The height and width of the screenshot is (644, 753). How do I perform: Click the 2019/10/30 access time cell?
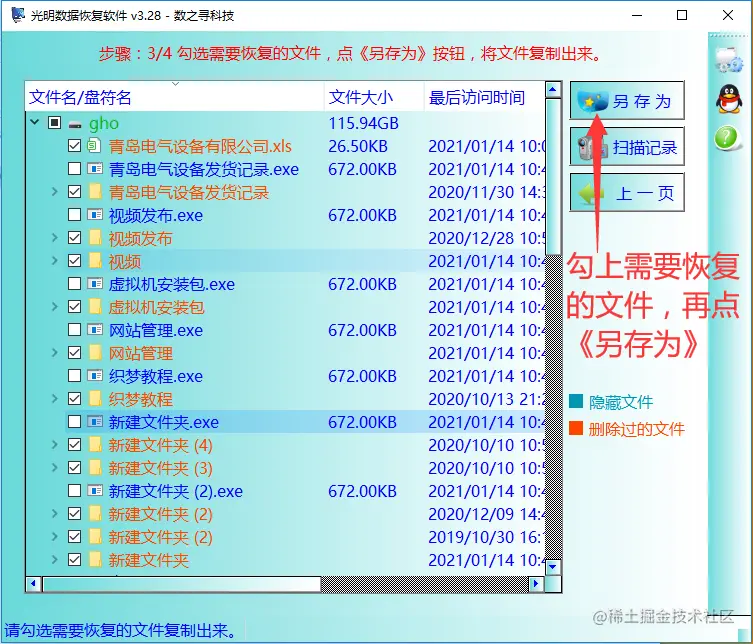click(x=486, y=537)
